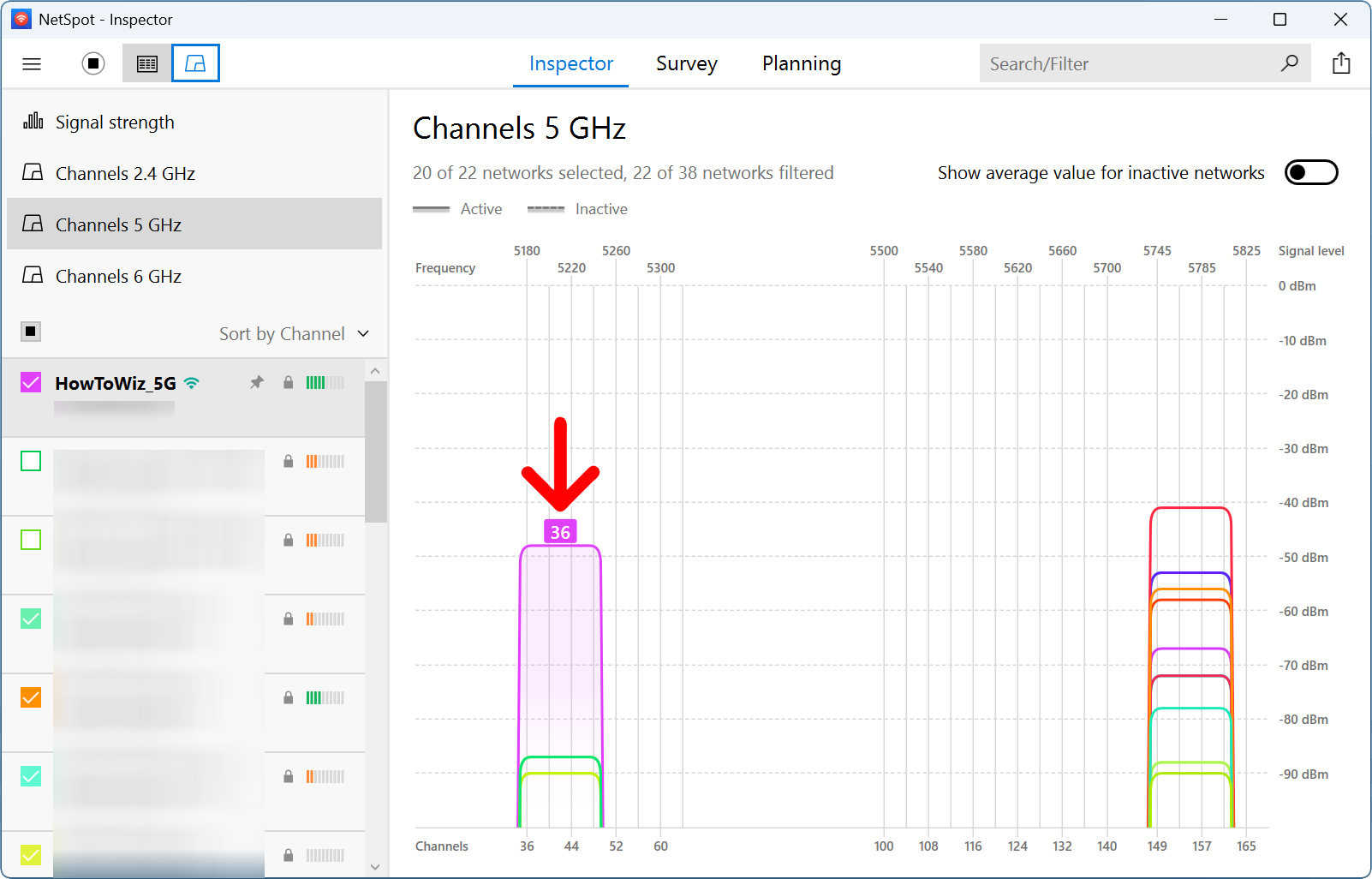The height and width of the screenshot is (879, 1372).
Task: Click the stop scanning button
Action: pos(92,63)
